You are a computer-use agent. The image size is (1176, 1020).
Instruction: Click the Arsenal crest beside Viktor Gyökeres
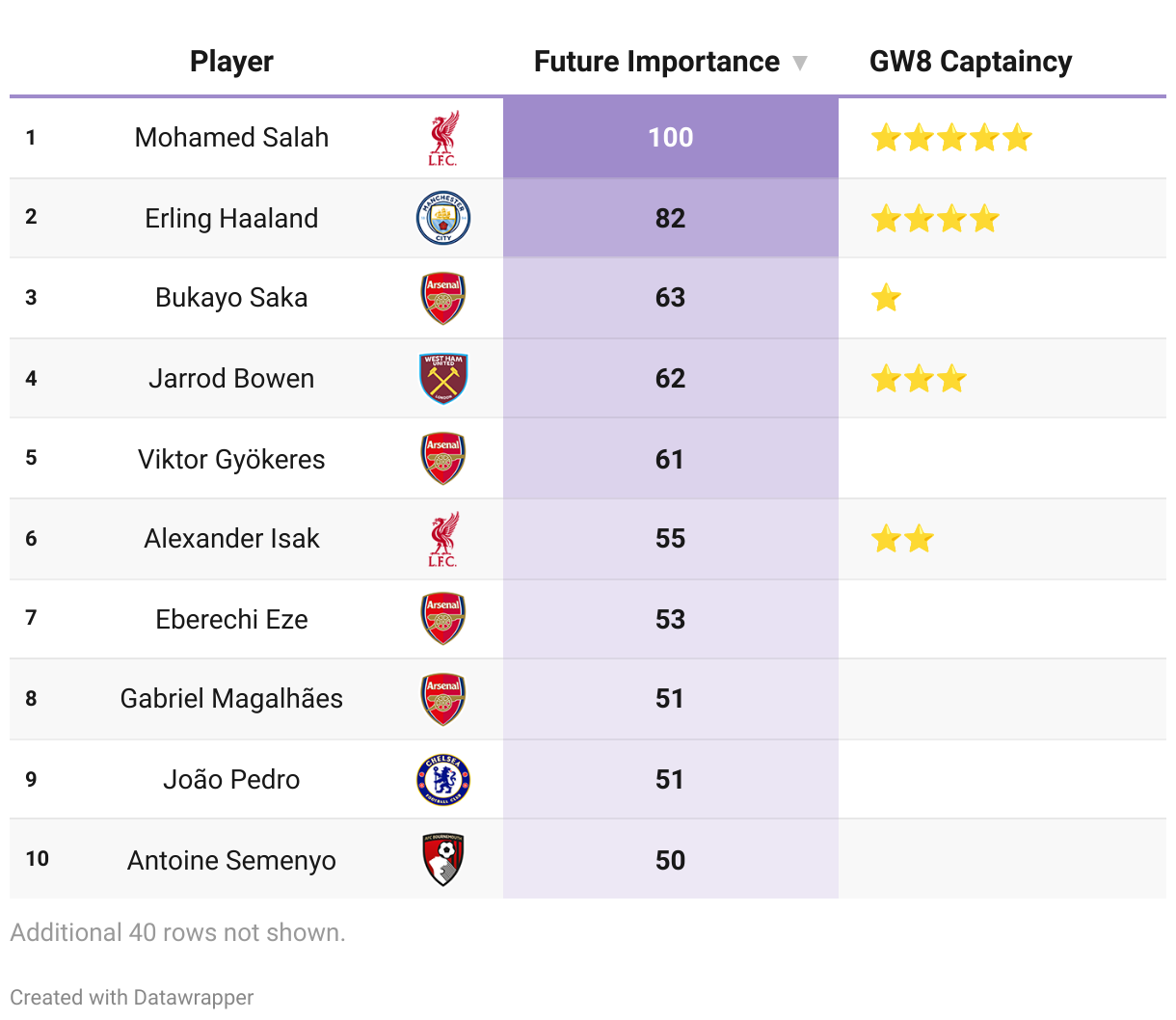pos(443,459)
